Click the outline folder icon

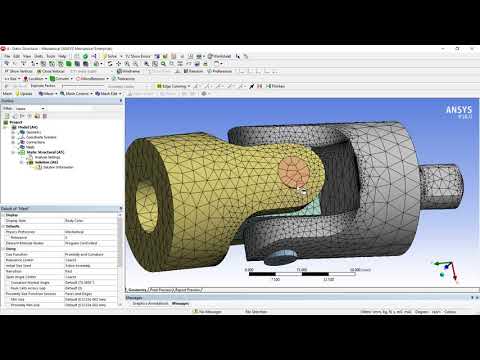(37, 116)
